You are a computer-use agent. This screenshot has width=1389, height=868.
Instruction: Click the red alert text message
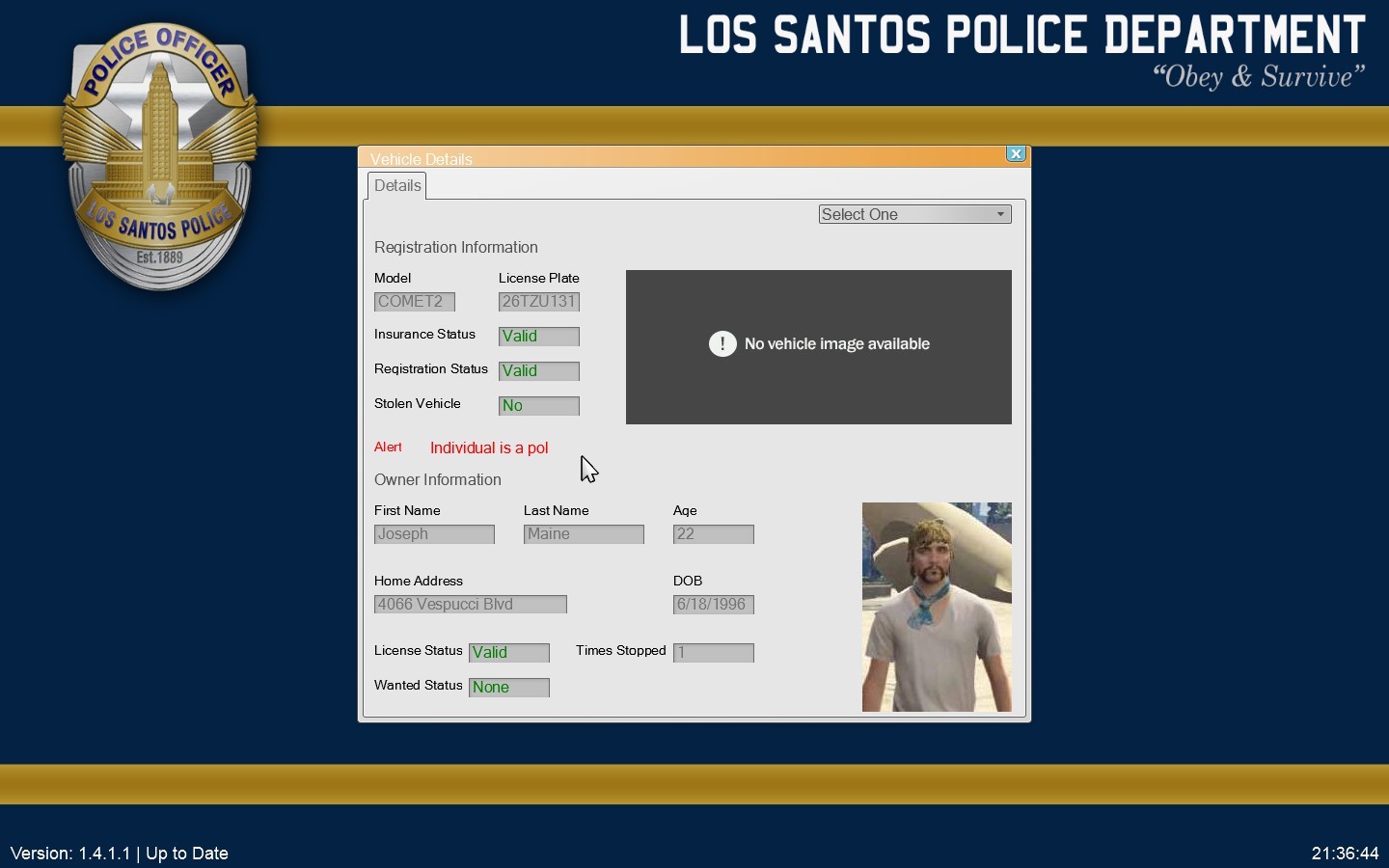coord(490,448)
